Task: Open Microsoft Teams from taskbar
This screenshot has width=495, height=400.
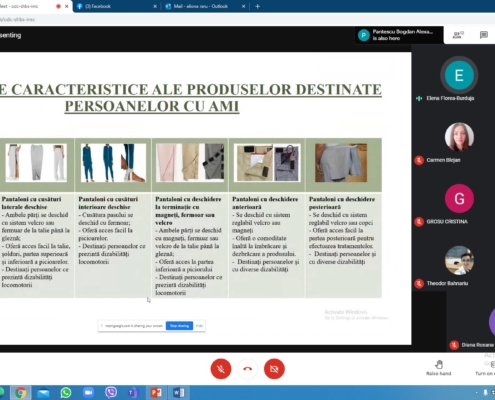Action: coord(133,393)
